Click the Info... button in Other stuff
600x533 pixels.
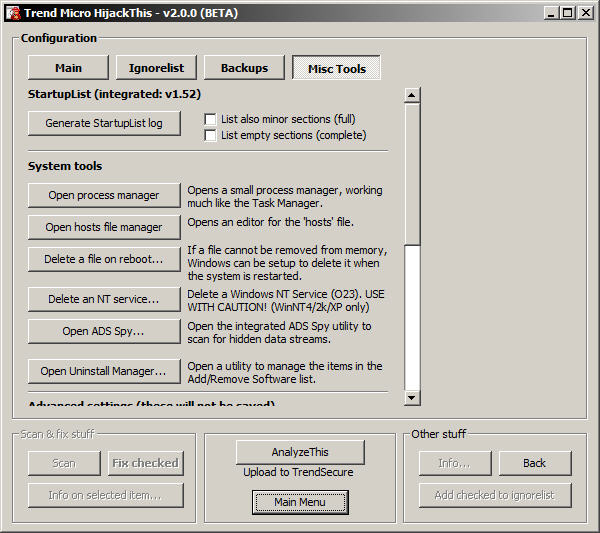point(455,463)
